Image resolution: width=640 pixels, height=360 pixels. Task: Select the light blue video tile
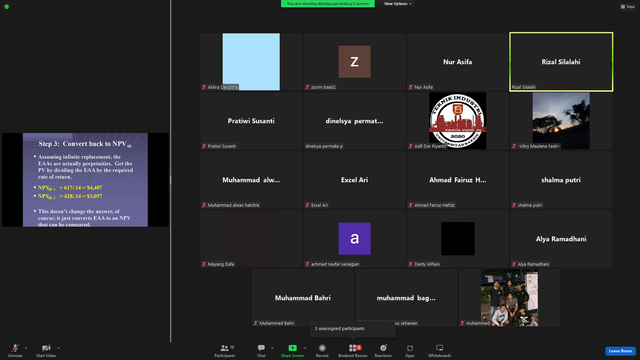tap(251, 62)
